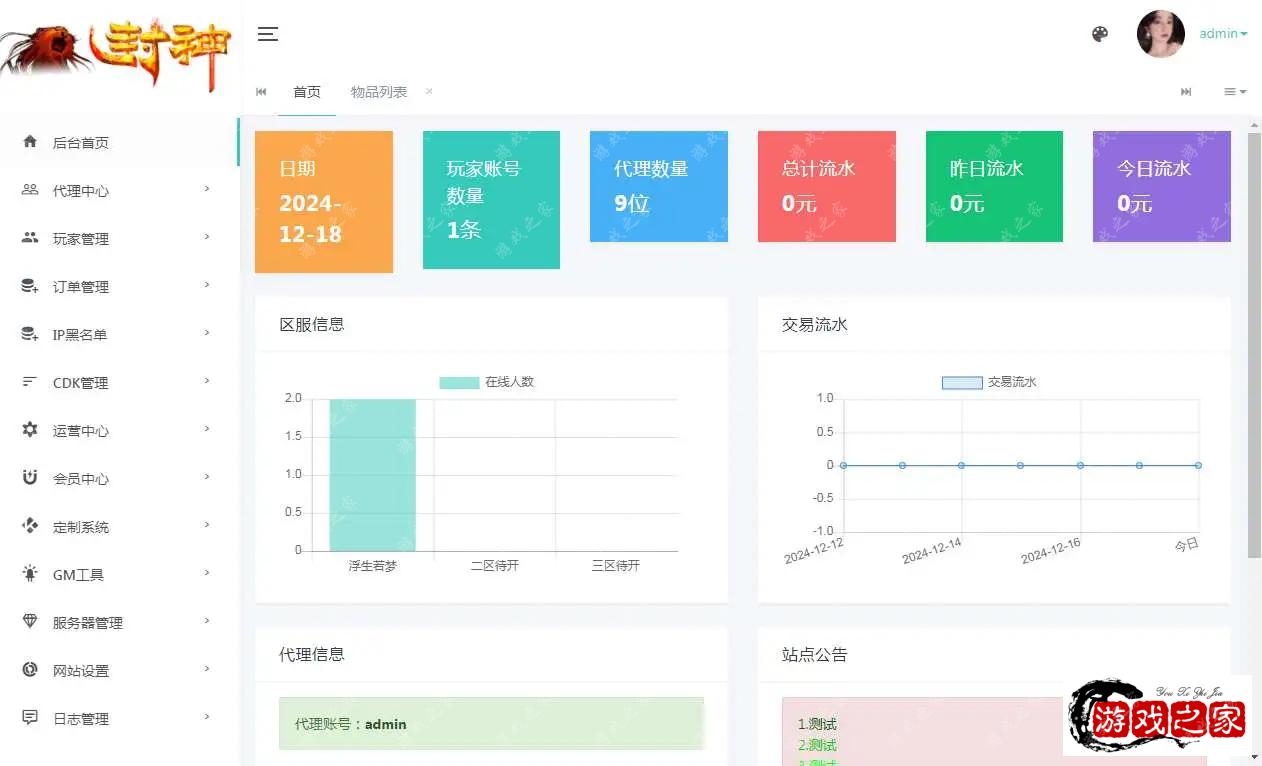Click the 服务器管理 diamond icon
Image resolution: width=1262 pixels, height=766 pixels.
[x=30, y=622]
